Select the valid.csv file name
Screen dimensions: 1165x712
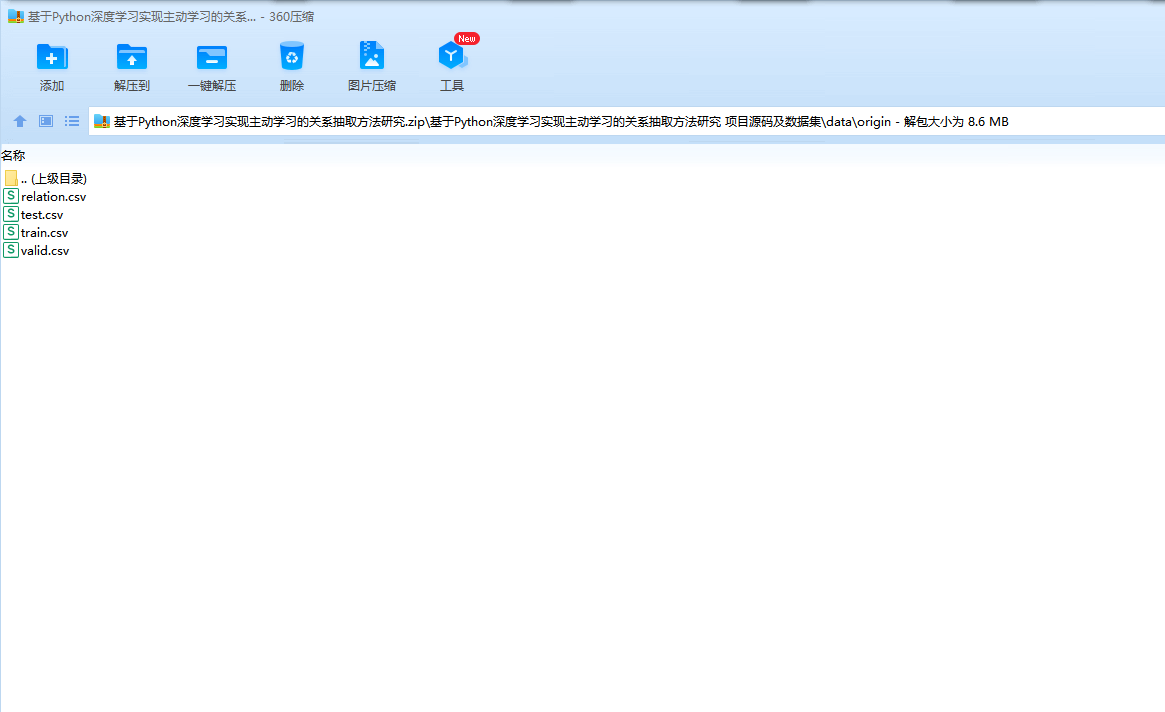click(x=45, y=251)
